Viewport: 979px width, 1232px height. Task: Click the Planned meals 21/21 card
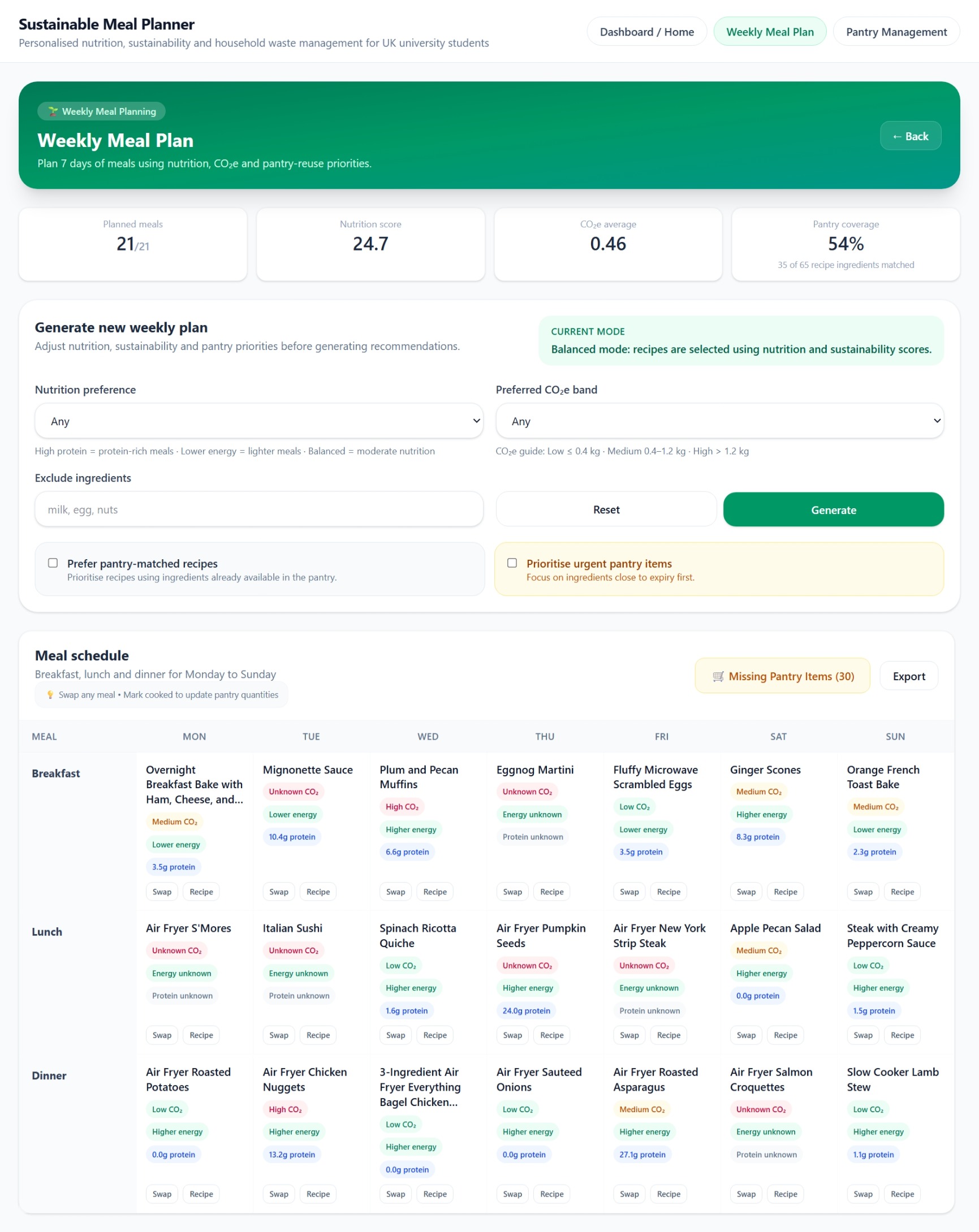(x=132, y=244)
